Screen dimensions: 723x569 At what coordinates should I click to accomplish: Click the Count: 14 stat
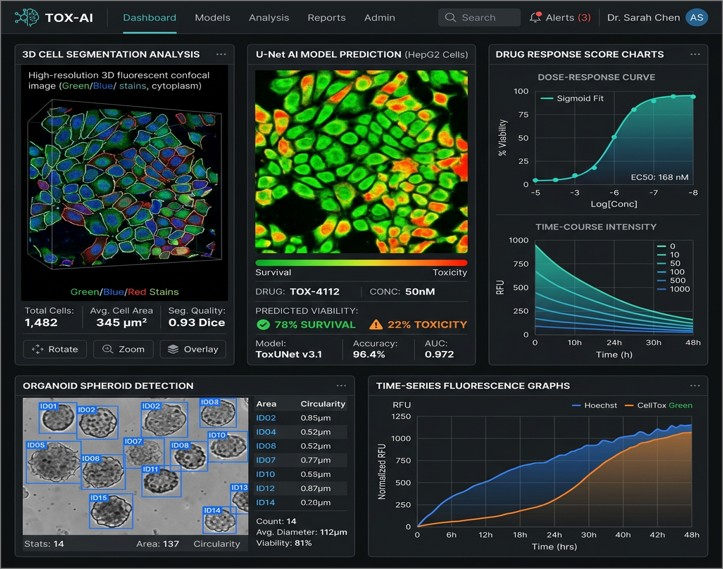[x=276, y=521]
